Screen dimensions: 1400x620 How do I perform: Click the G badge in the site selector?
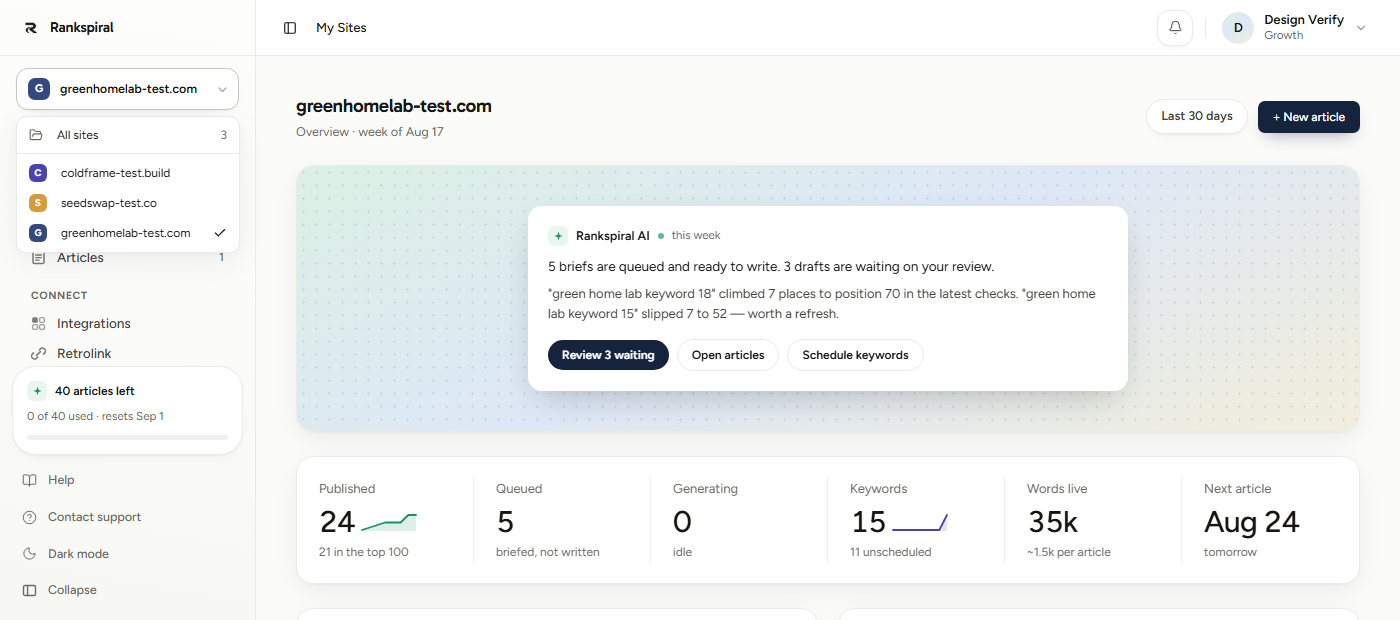pos(38,89)
